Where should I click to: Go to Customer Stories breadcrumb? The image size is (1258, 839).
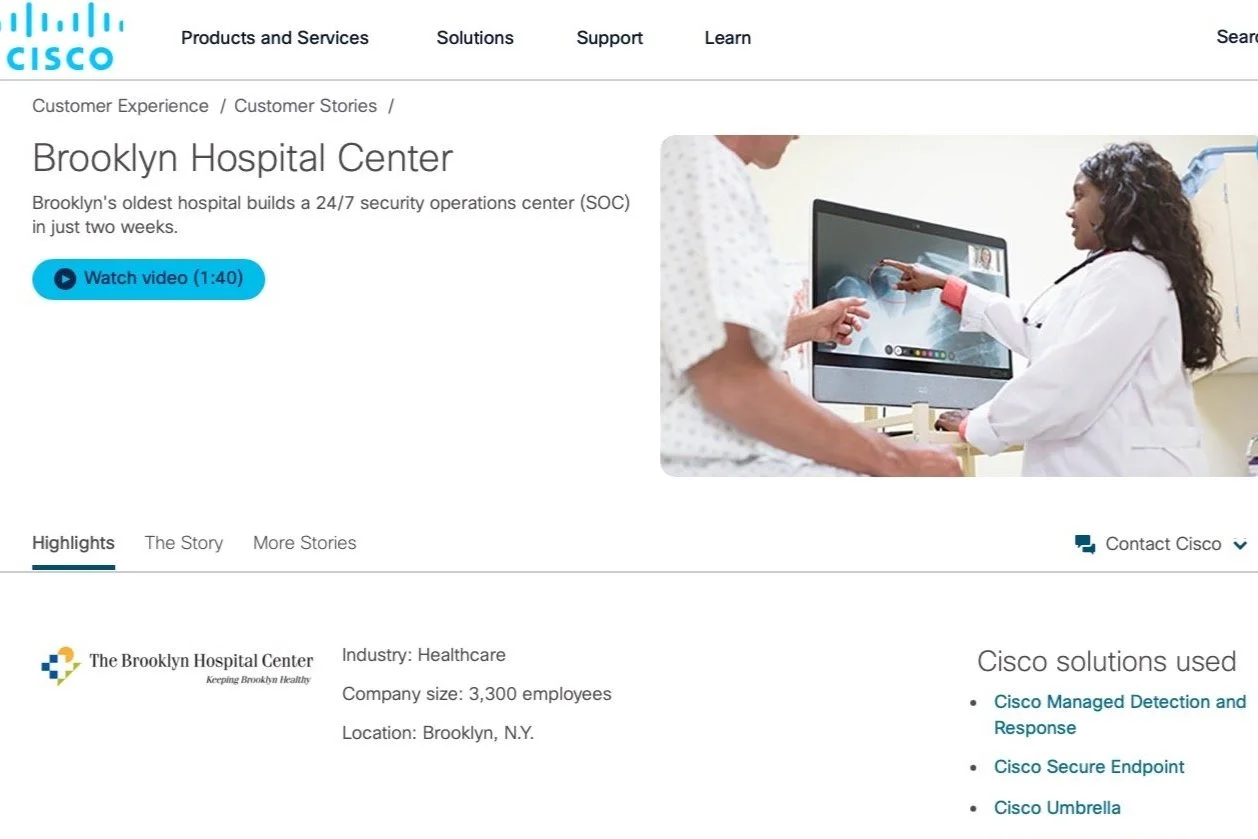click(x=305, y=106)
